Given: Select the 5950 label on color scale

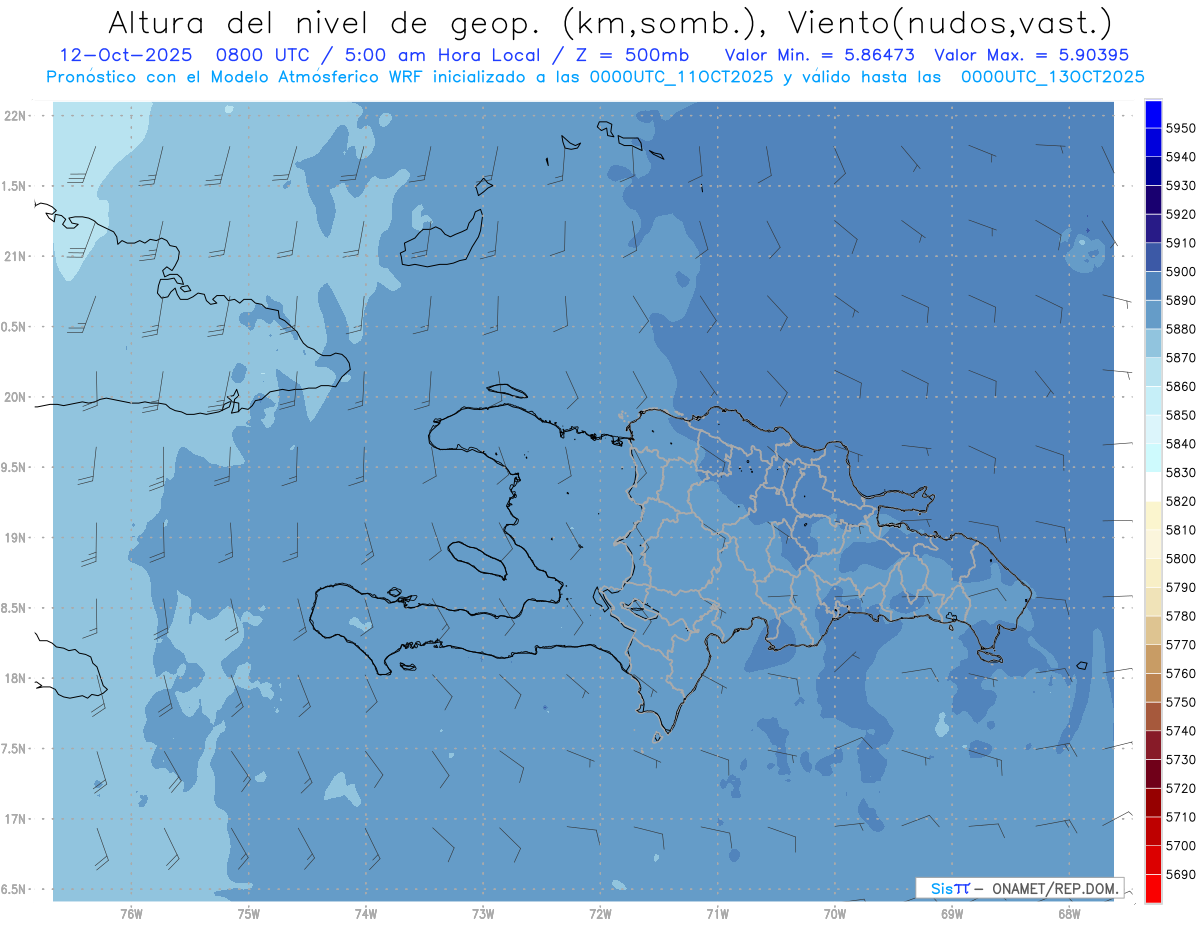Looking at the screenshot, I should click(1181, 129).
